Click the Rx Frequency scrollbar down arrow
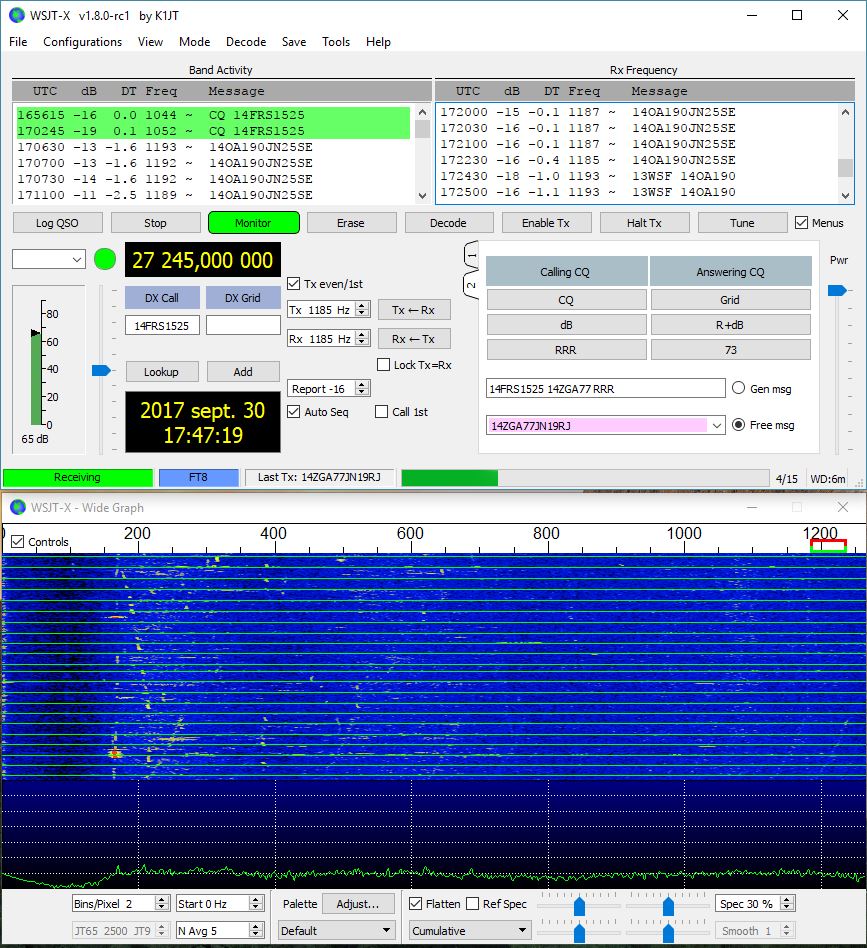This screenshot has height=948, width=867. 845,195
